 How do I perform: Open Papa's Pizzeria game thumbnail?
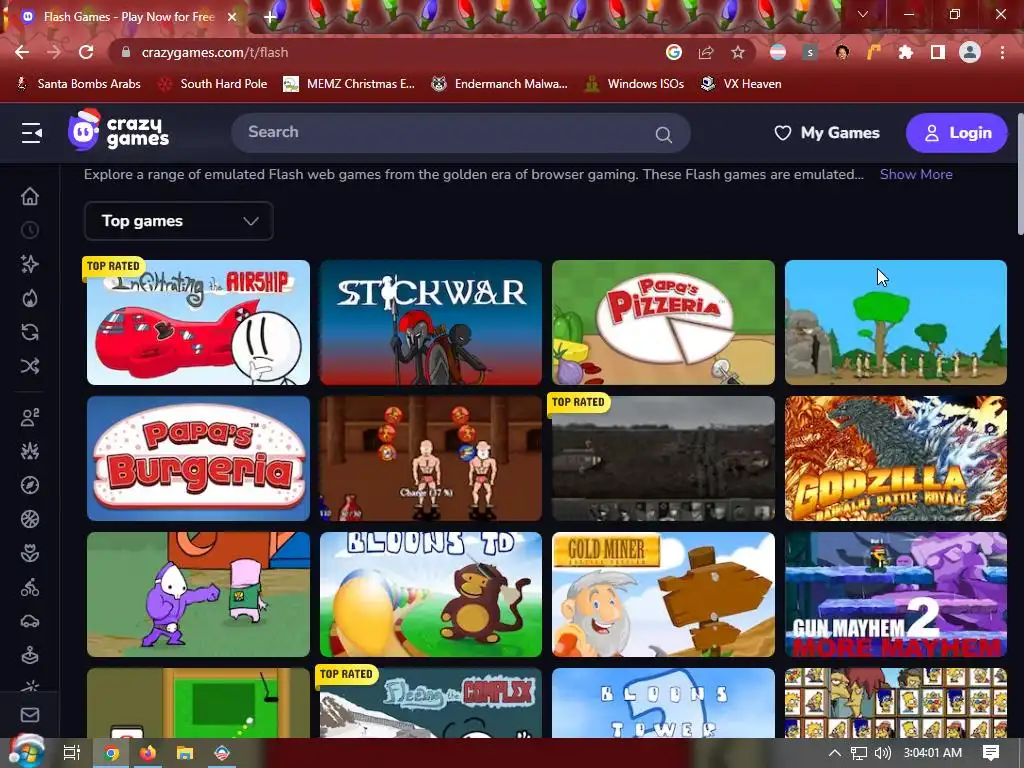click(664, 323)
